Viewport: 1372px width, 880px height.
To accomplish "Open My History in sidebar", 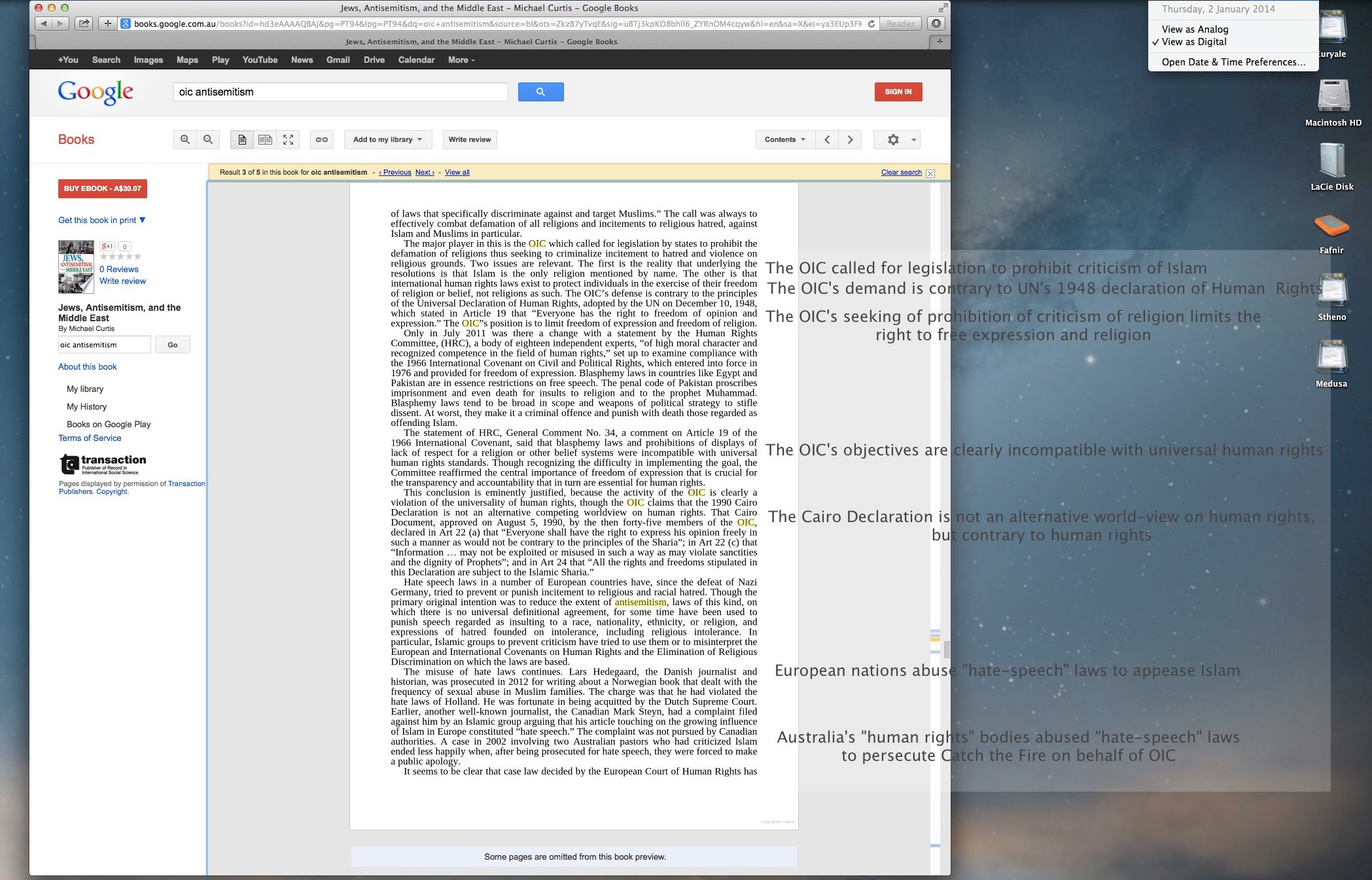I will [86, 406].
